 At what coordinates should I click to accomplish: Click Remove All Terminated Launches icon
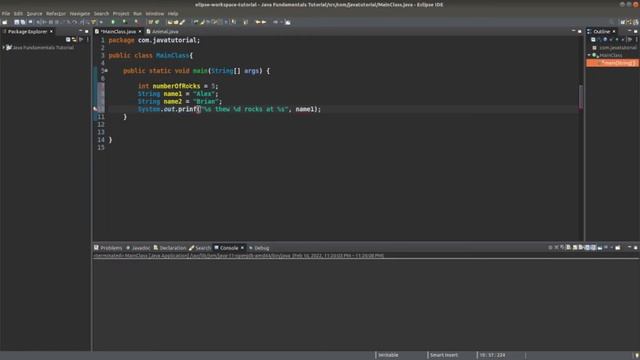[x=562, y=247]
